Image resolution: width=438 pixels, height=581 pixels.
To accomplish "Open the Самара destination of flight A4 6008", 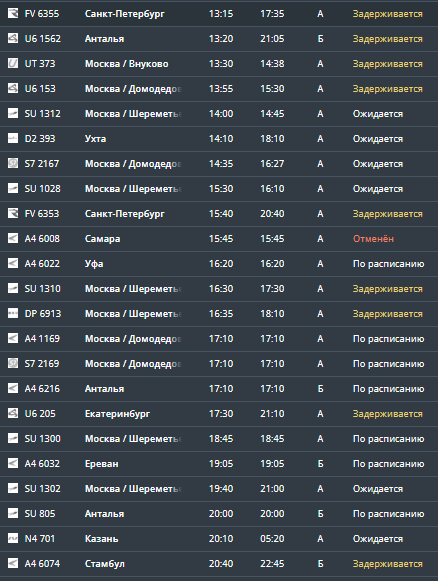I will (x=102, y=239).
